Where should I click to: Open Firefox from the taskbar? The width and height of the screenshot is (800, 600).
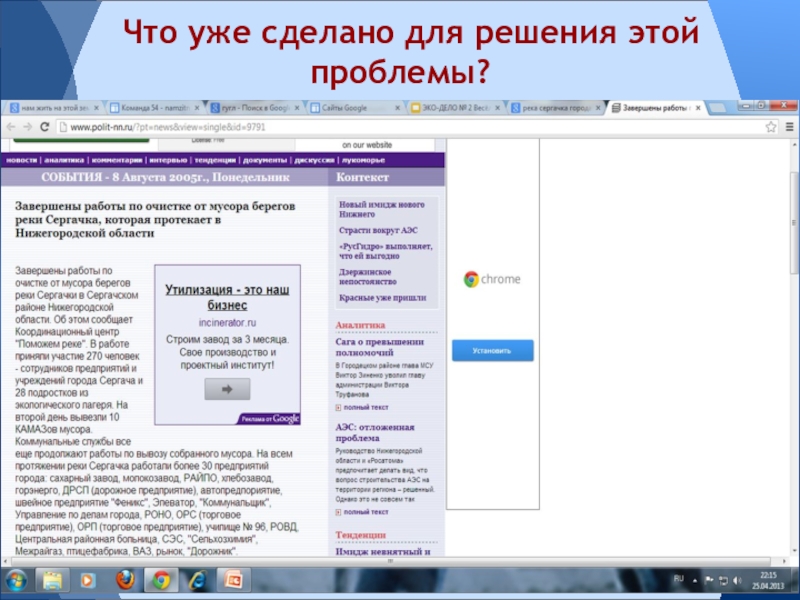(124, 580)
